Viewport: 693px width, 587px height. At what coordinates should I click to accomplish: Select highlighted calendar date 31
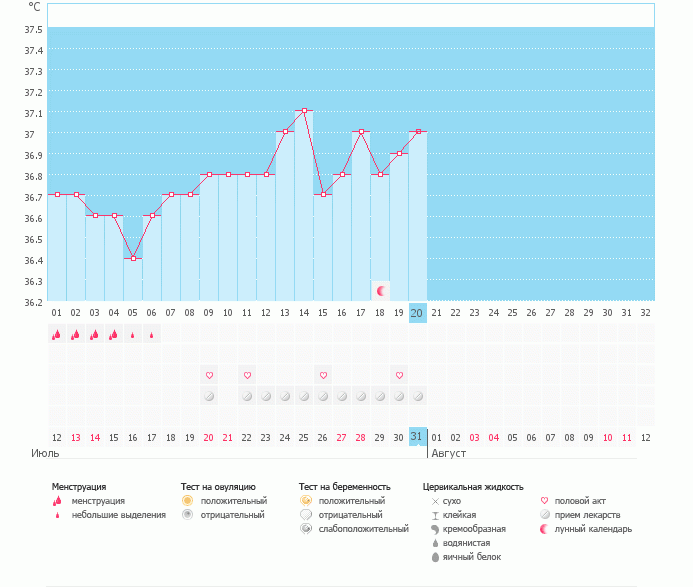tap(418, 437)
